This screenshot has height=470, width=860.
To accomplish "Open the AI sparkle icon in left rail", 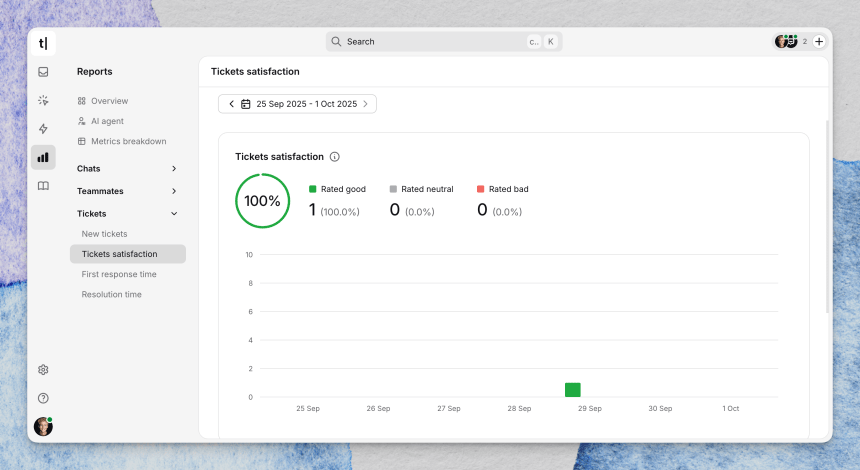I will click(x=43, y=100).
